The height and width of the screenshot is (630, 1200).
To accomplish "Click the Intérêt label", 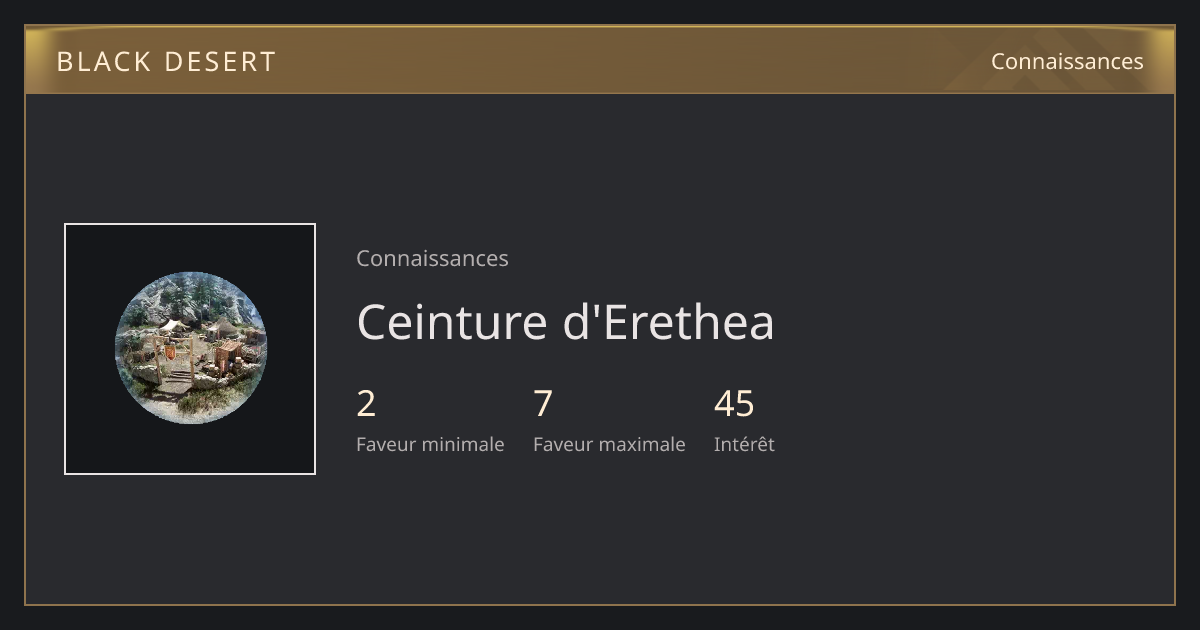I will coord(744,444).
